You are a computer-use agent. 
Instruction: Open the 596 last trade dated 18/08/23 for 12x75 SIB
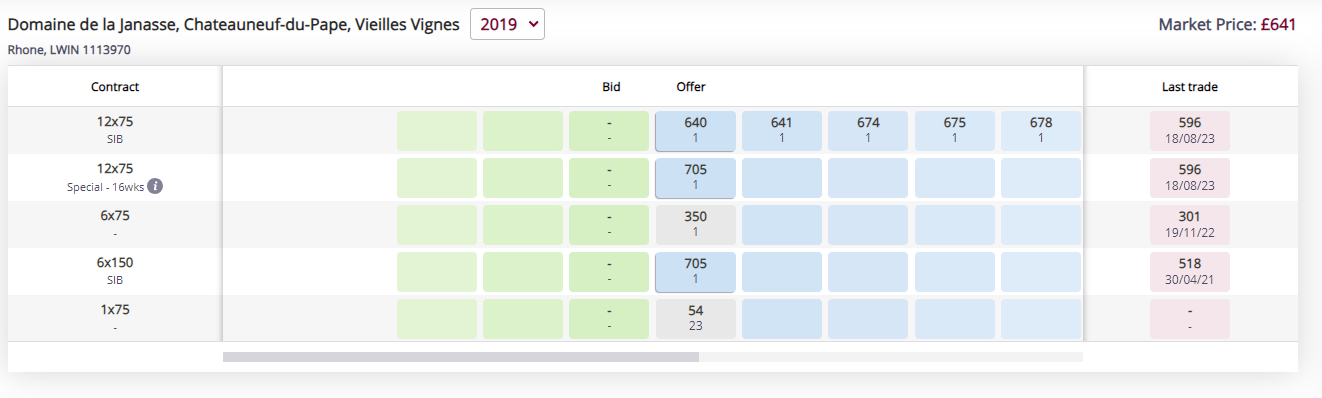(1190, 131)
